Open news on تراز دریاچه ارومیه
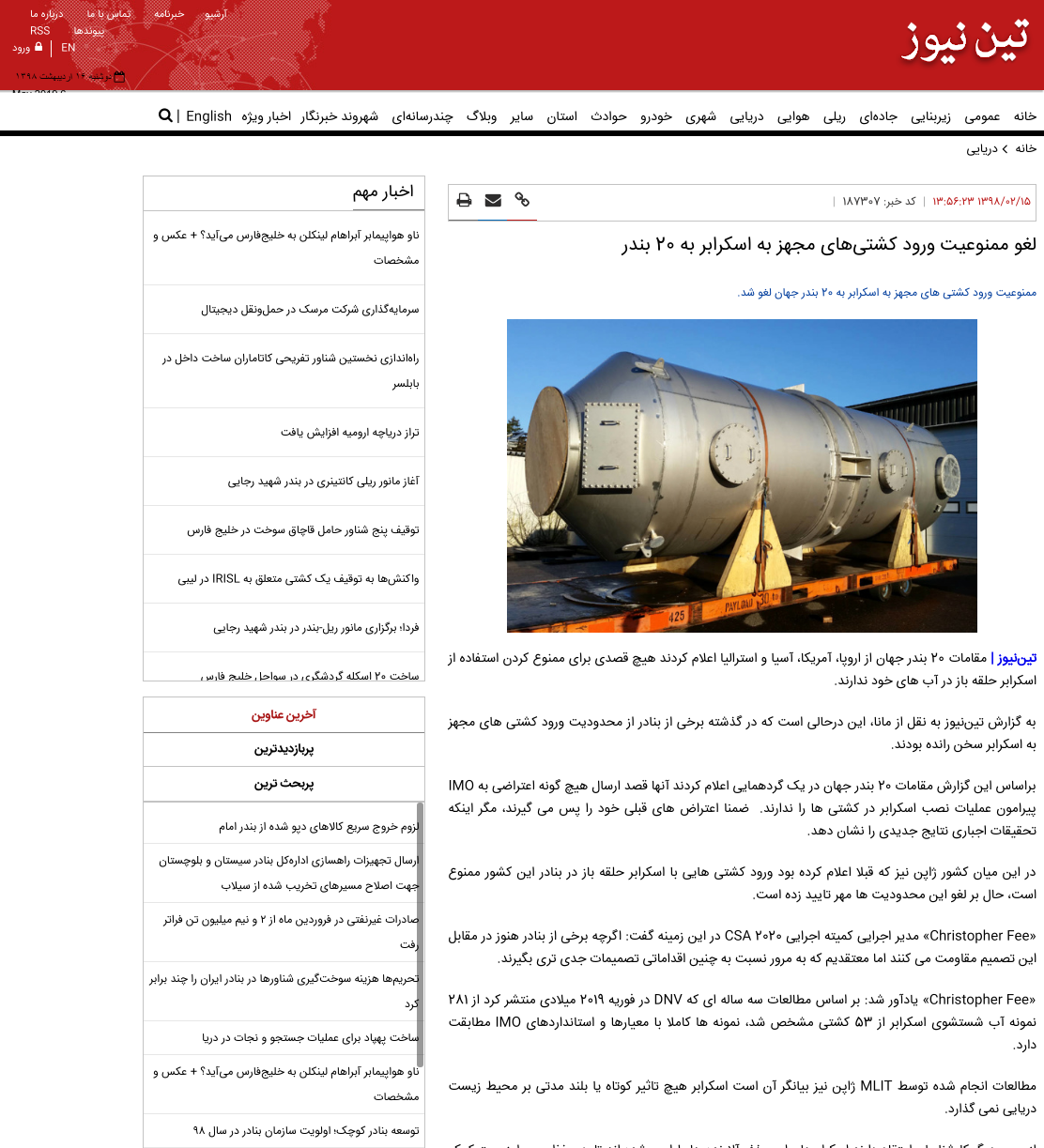Image resolution: width=1044 pixels, height=1148 pixels. [x=349, y=433]
